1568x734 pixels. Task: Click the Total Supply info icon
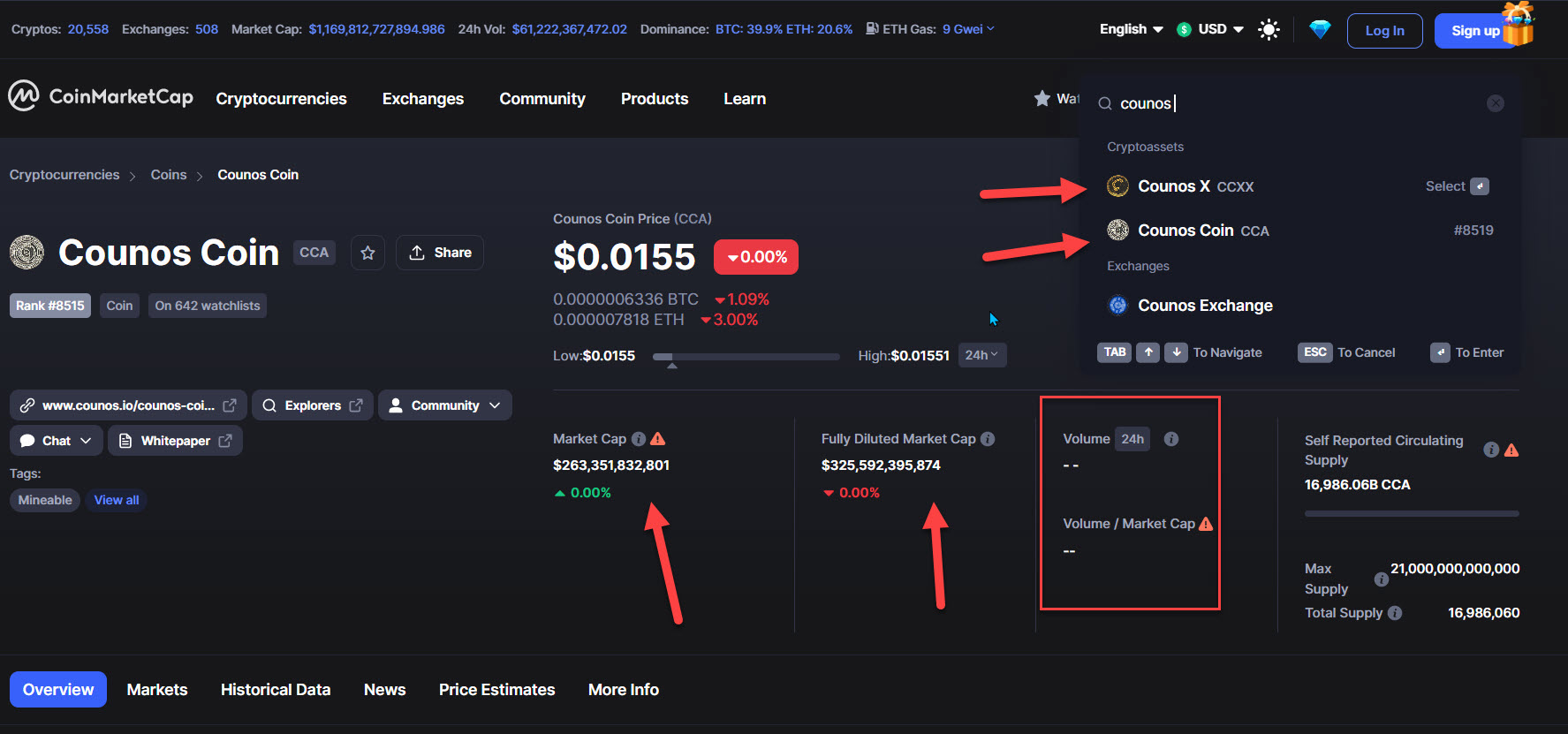pos(1395,613)
